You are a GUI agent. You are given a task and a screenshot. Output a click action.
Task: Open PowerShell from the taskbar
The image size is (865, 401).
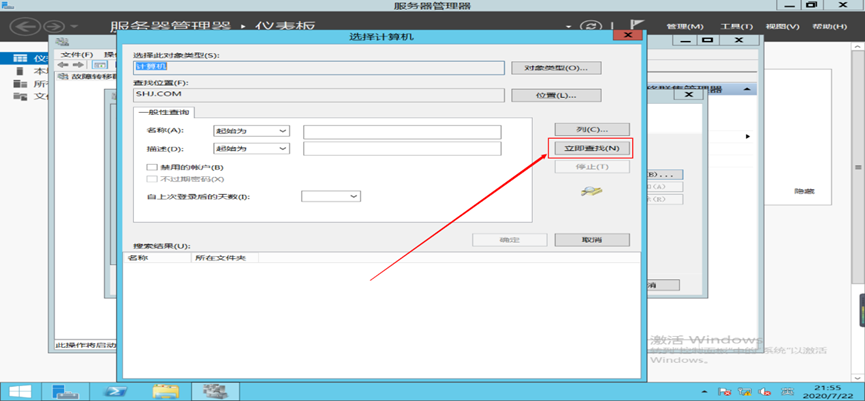(115, 391)
